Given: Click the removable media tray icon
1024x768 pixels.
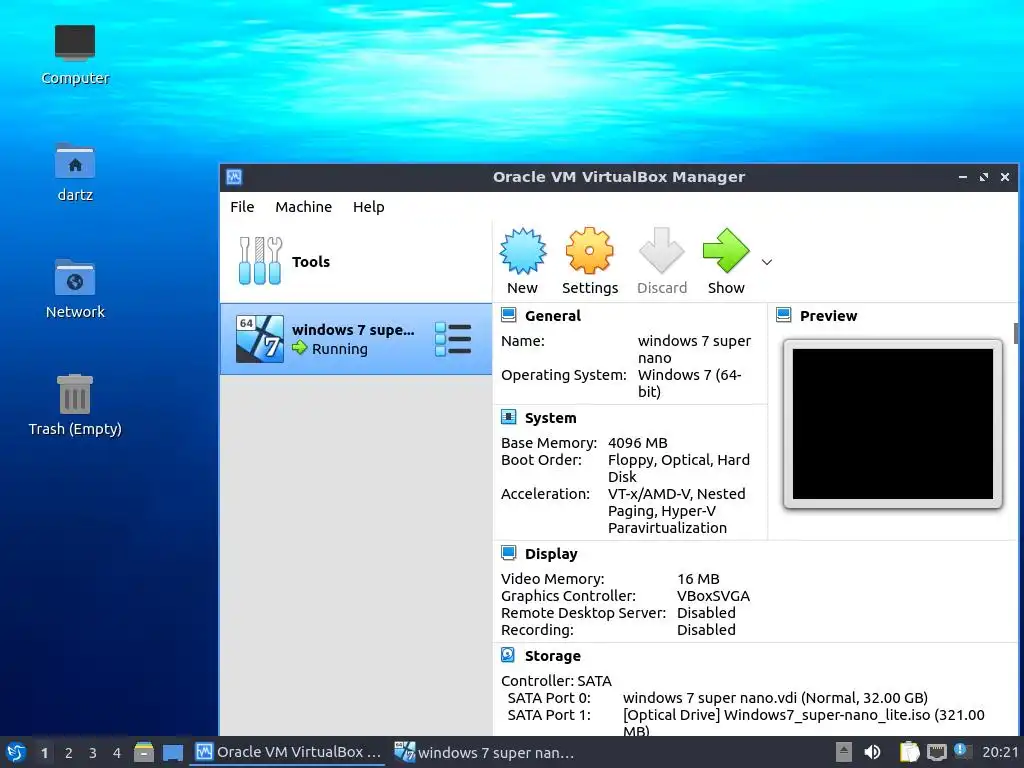Looking at the screenshot, I should 844,752.
